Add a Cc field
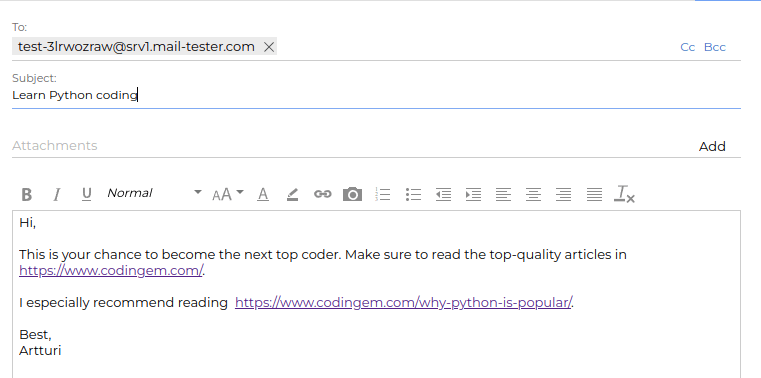761x378 pixels. 687,47
